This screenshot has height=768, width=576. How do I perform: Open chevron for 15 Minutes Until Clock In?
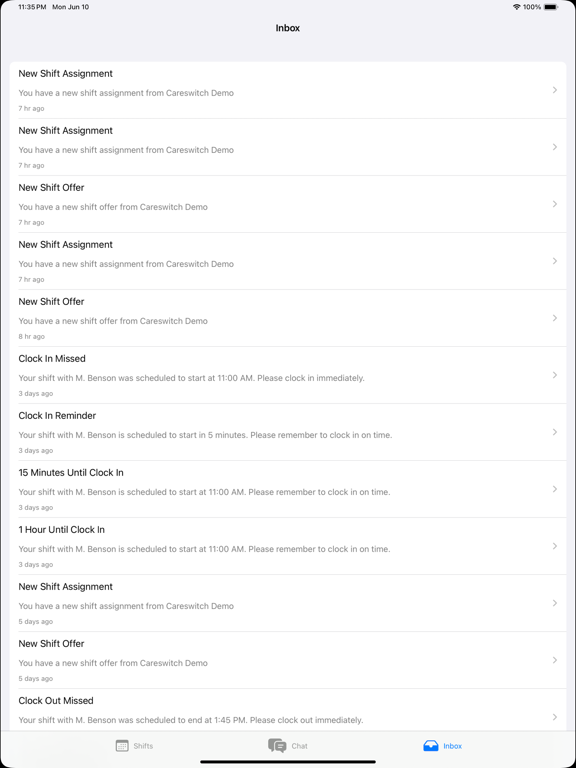point(554,489)
